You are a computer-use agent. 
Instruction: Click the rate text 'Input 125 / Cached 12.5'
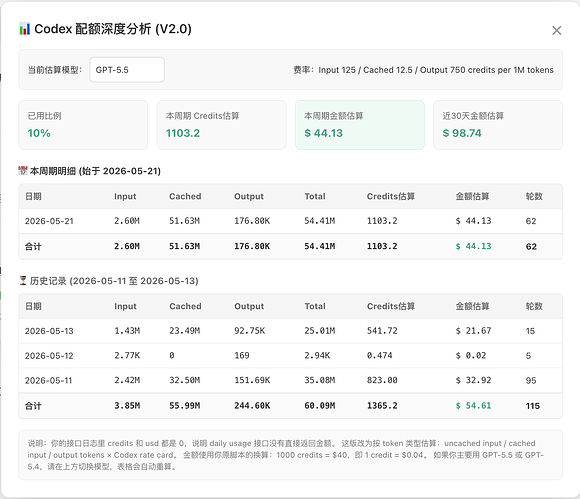coord(365,70)
